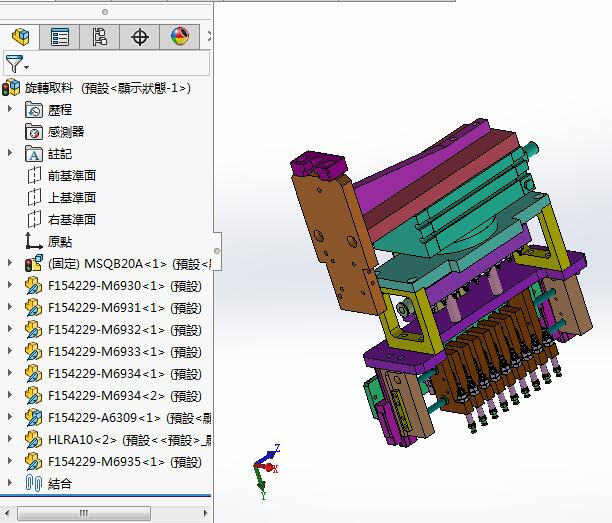Expand the F154229-M6934<1> part
Viewport: 612px width, 523px height.
[x=10, y=372]
